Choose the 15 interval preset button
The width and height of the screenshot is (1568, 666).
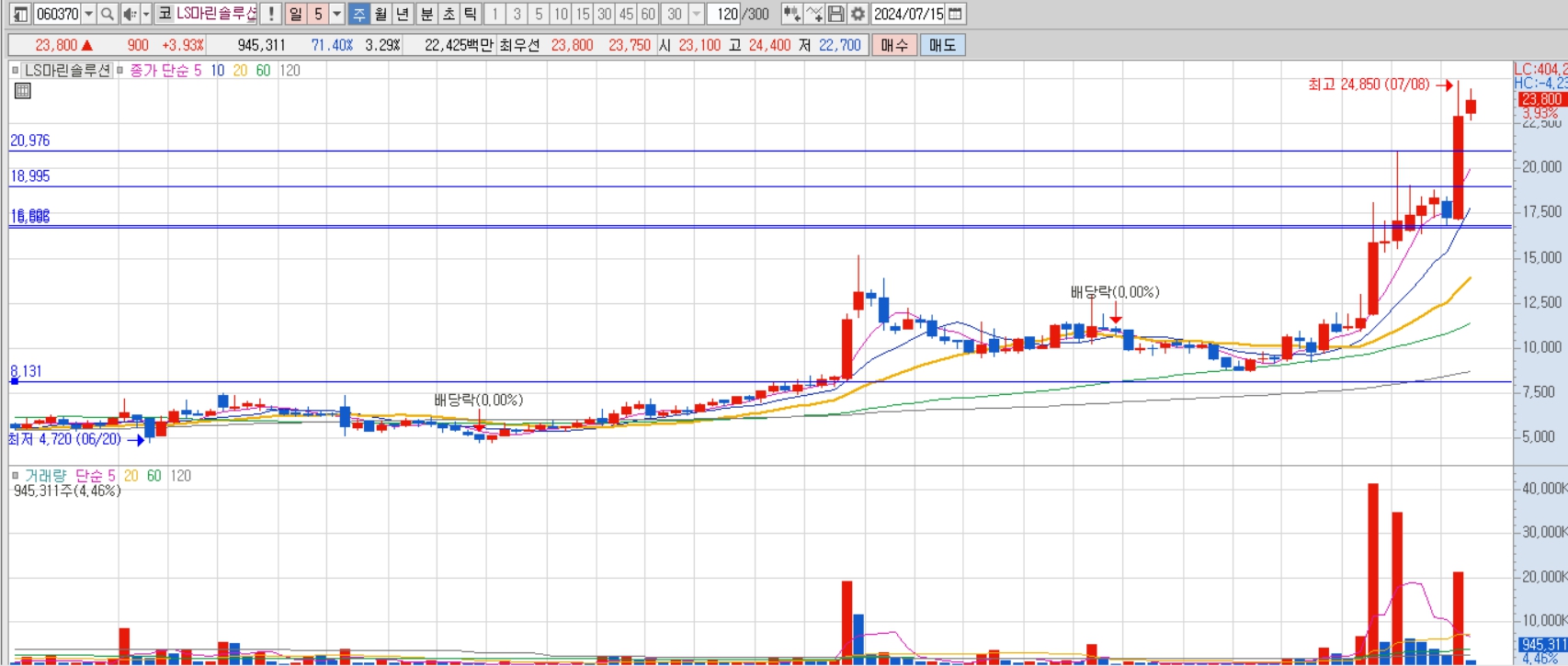(583, 14)
